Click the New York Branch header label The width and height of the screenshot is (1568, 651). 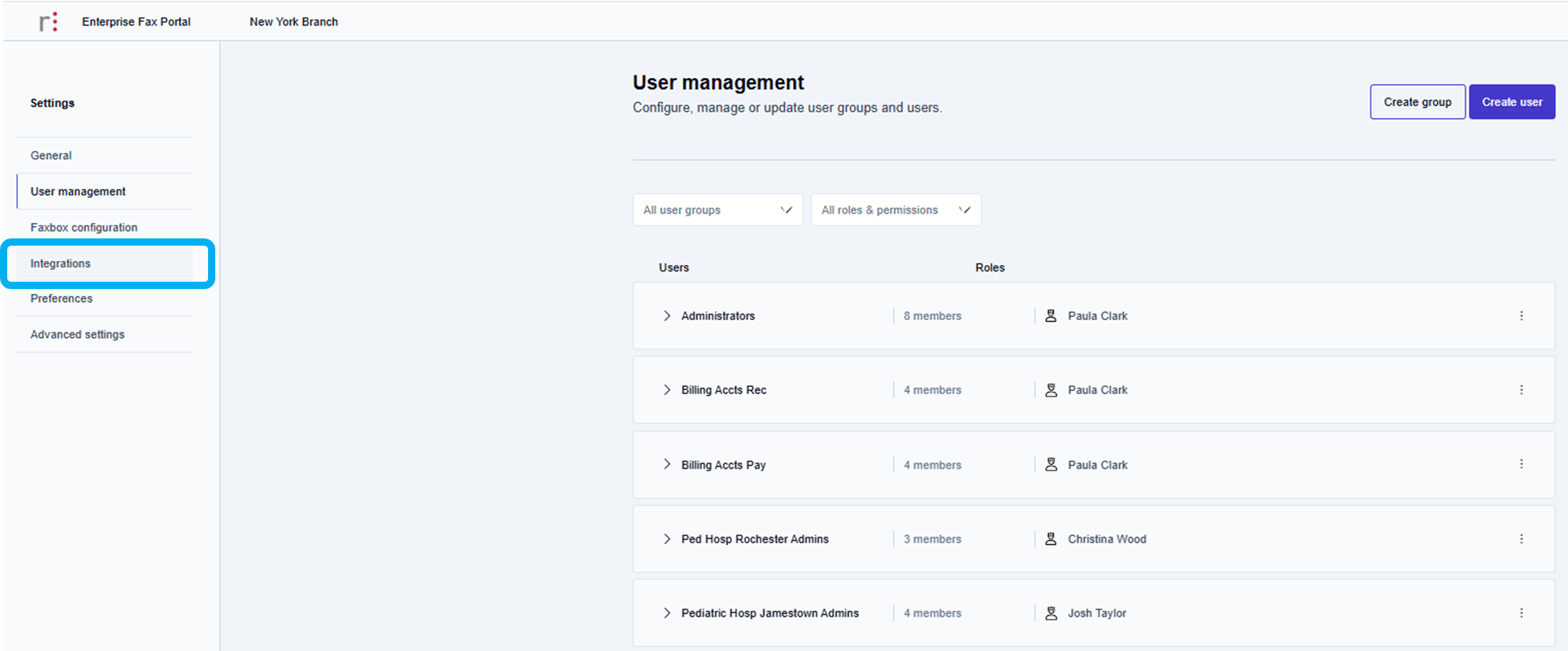coord(293,22)
